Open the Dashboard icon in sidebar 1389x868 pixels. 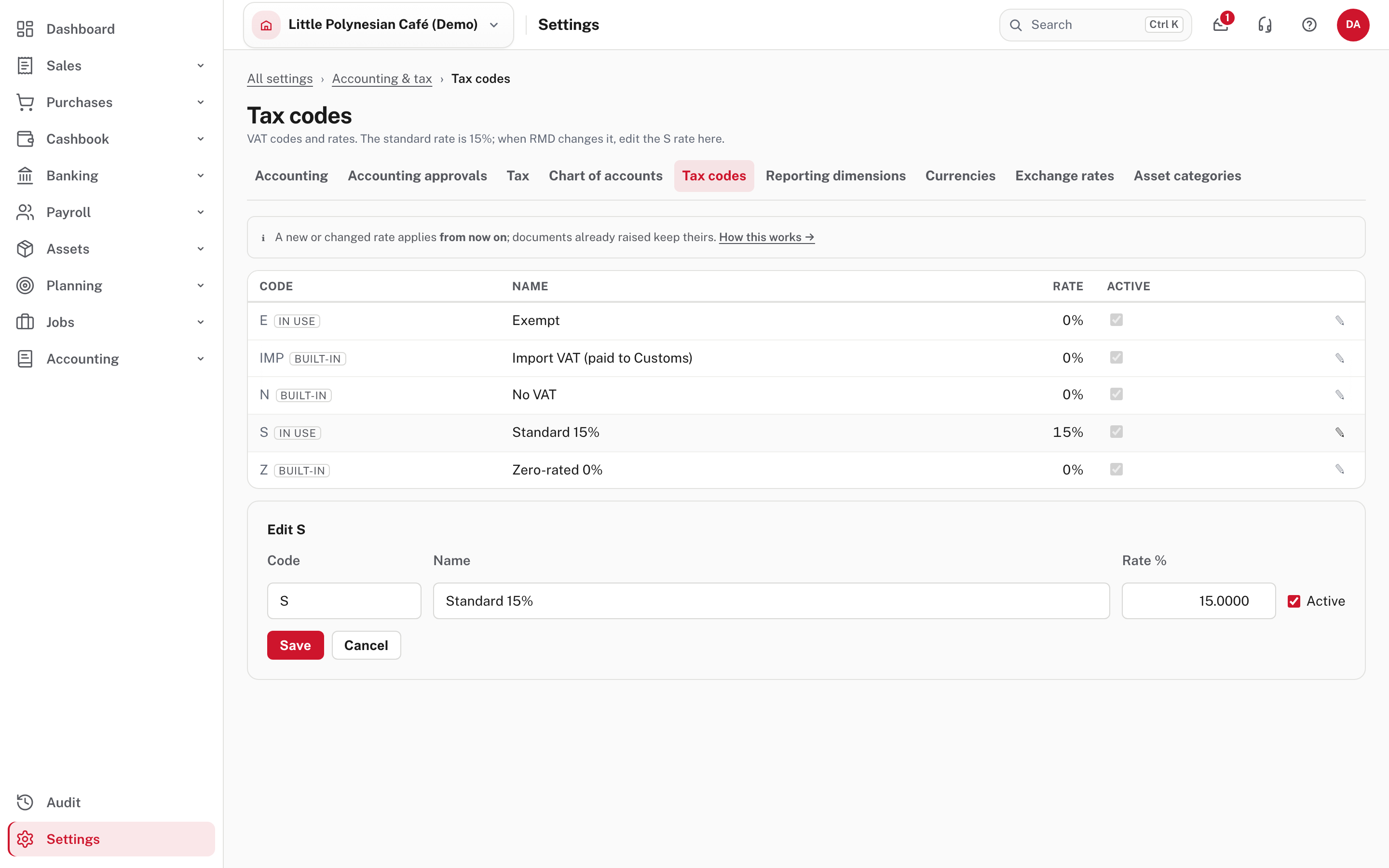click(25, 29)
